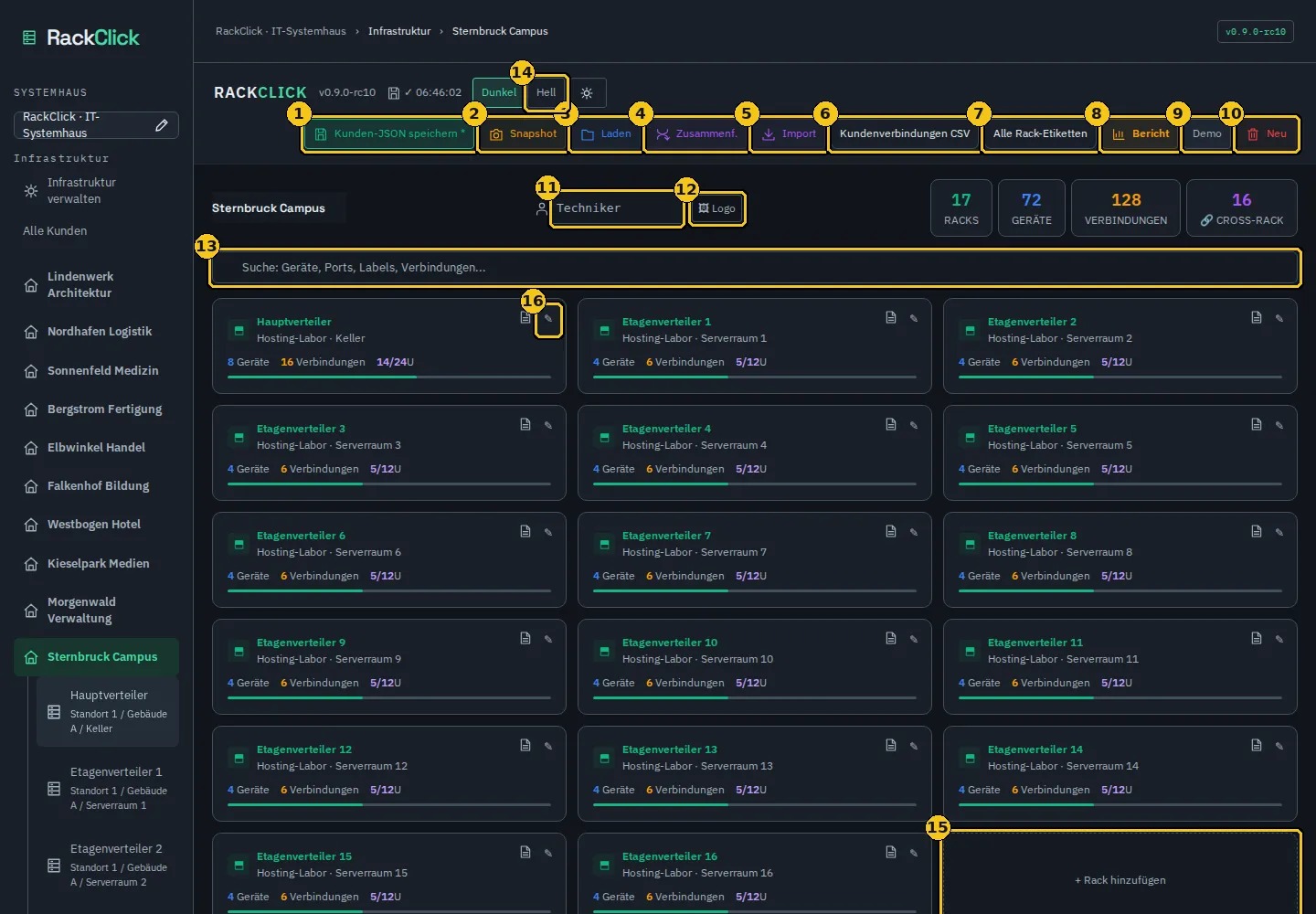
Task: Open document icon on Etagenverteiler 4 card
Action: click(x=891, y=424)
